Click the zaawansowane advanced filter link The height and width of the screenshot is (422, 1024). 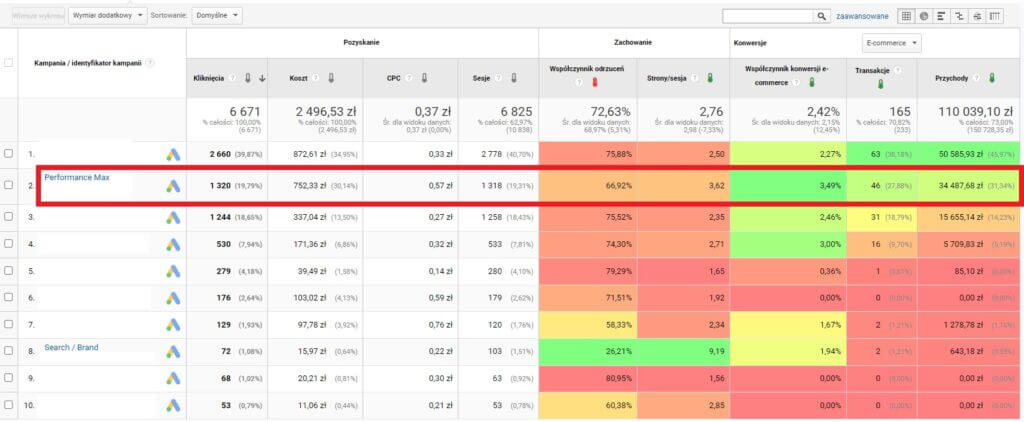[863, 16]
